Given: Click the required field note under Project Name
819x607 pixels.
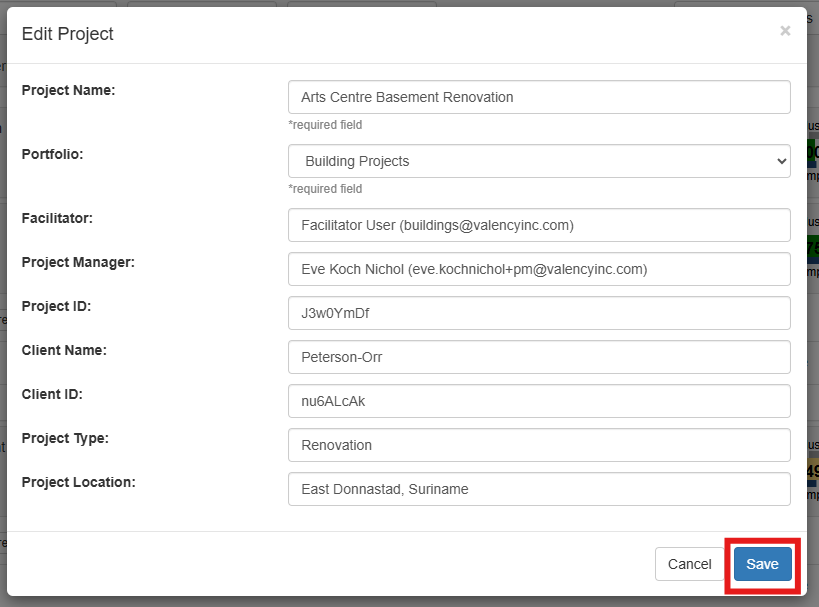Looking at the screenshot, I should pos(325,124).
